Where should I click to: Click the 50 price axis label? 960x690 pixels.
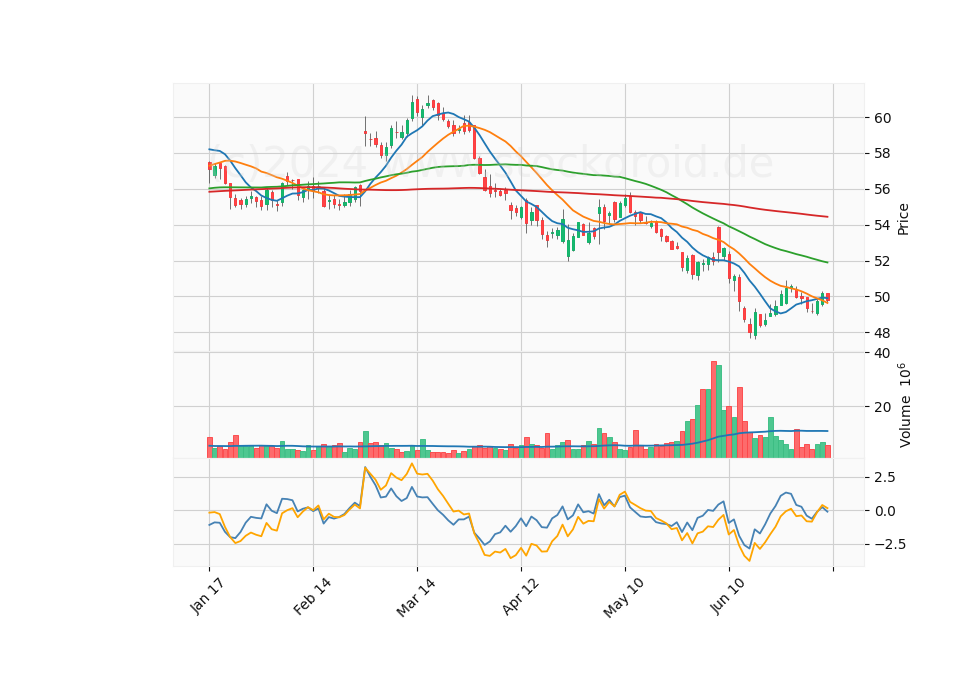pos(882,297)
